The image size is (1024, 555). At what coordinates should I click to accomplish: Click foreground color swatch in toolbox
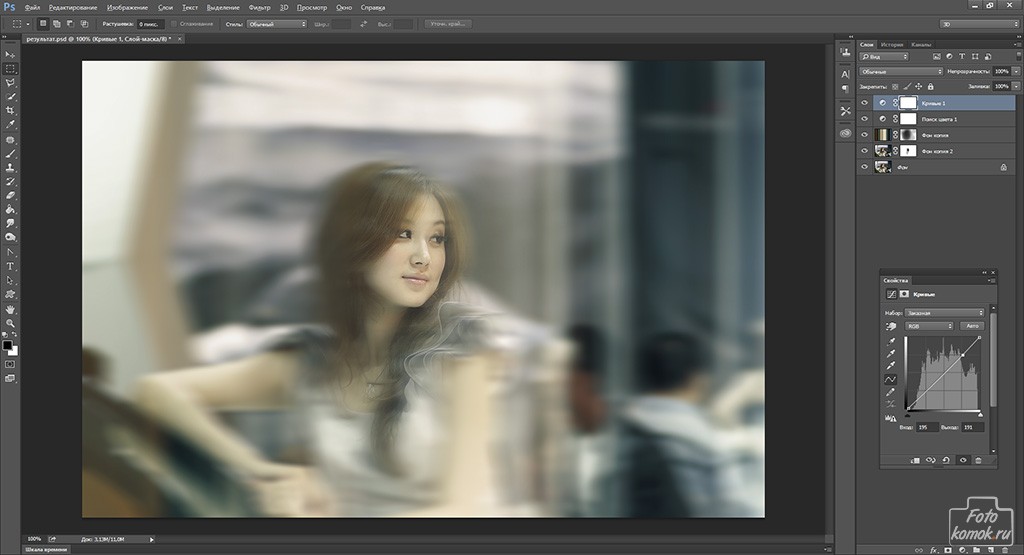tap(7, 345)
